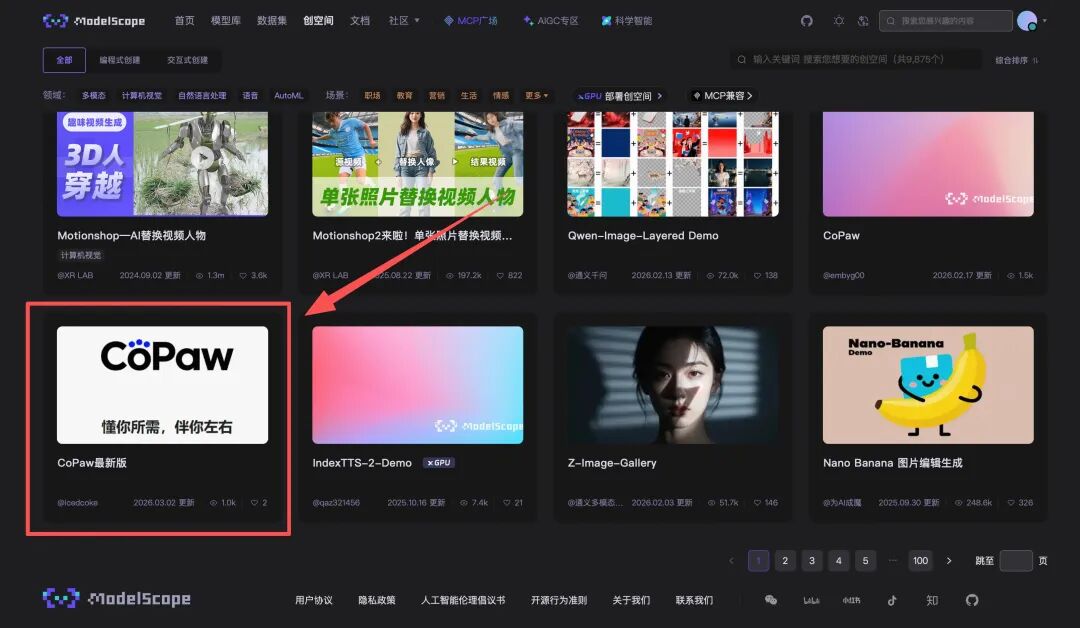Like the CoPaw最新版 space heart icon
The image size is (1080, 628).
point(254,503)
